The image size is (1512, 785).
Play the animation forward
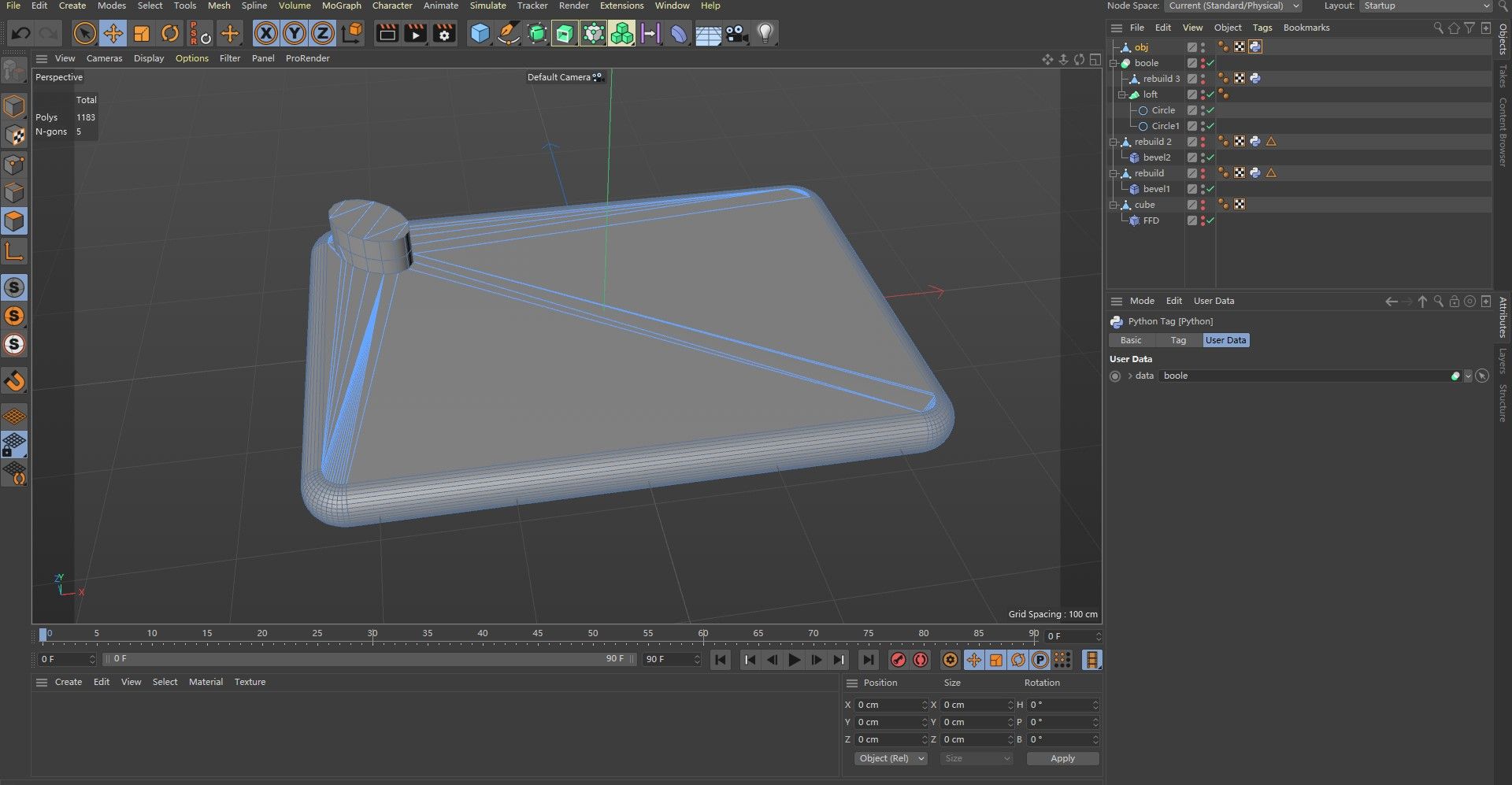(x=794, y=660)
